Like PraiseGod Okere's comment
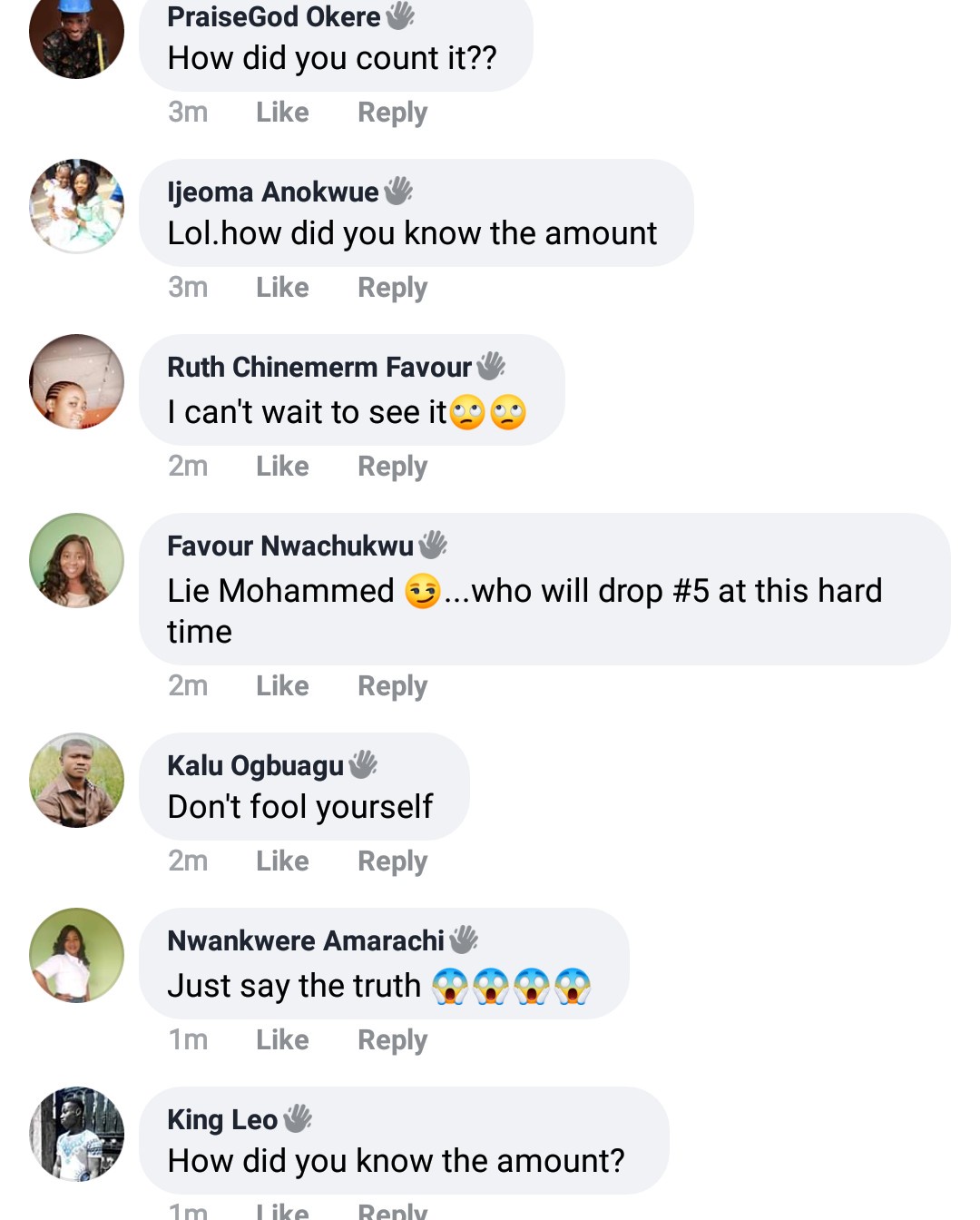 282,113
